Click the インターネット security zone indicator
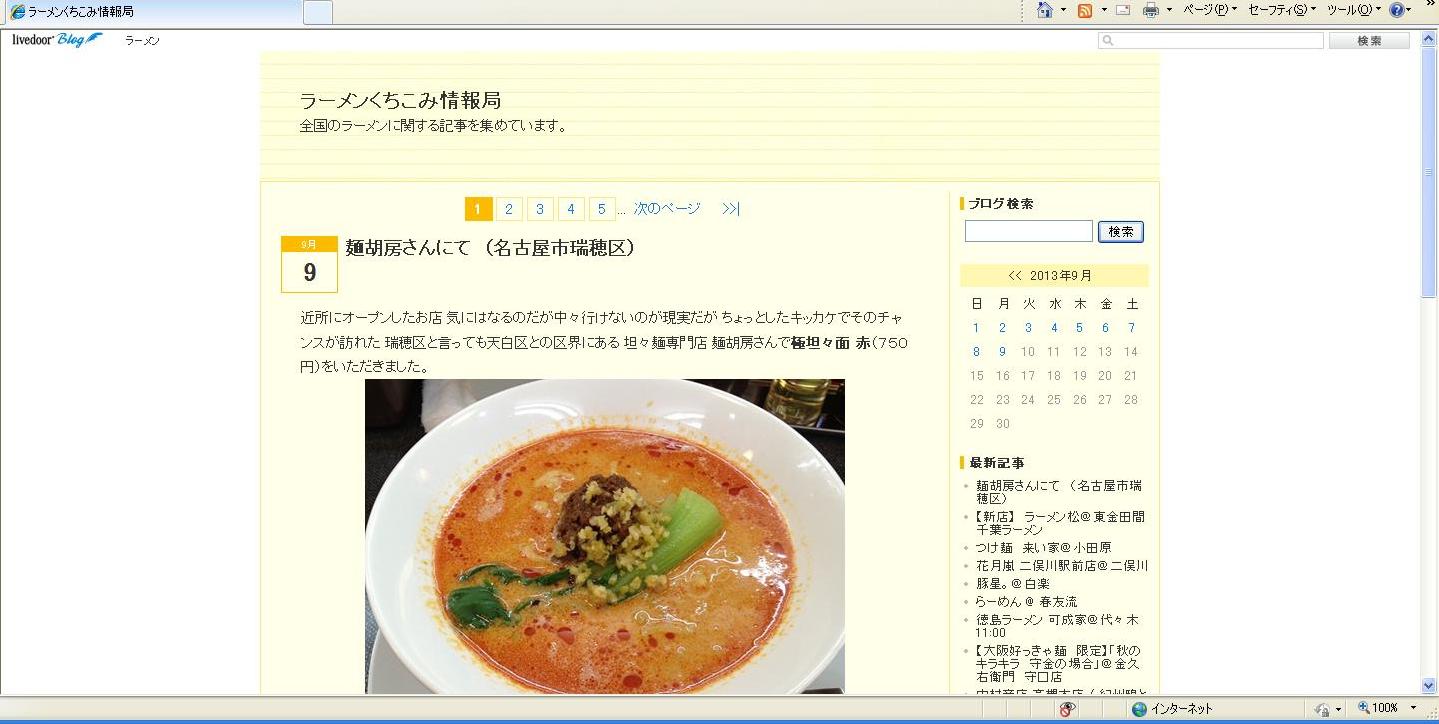This screenshot has width=1439, height=724. (x=1172, y=709)
